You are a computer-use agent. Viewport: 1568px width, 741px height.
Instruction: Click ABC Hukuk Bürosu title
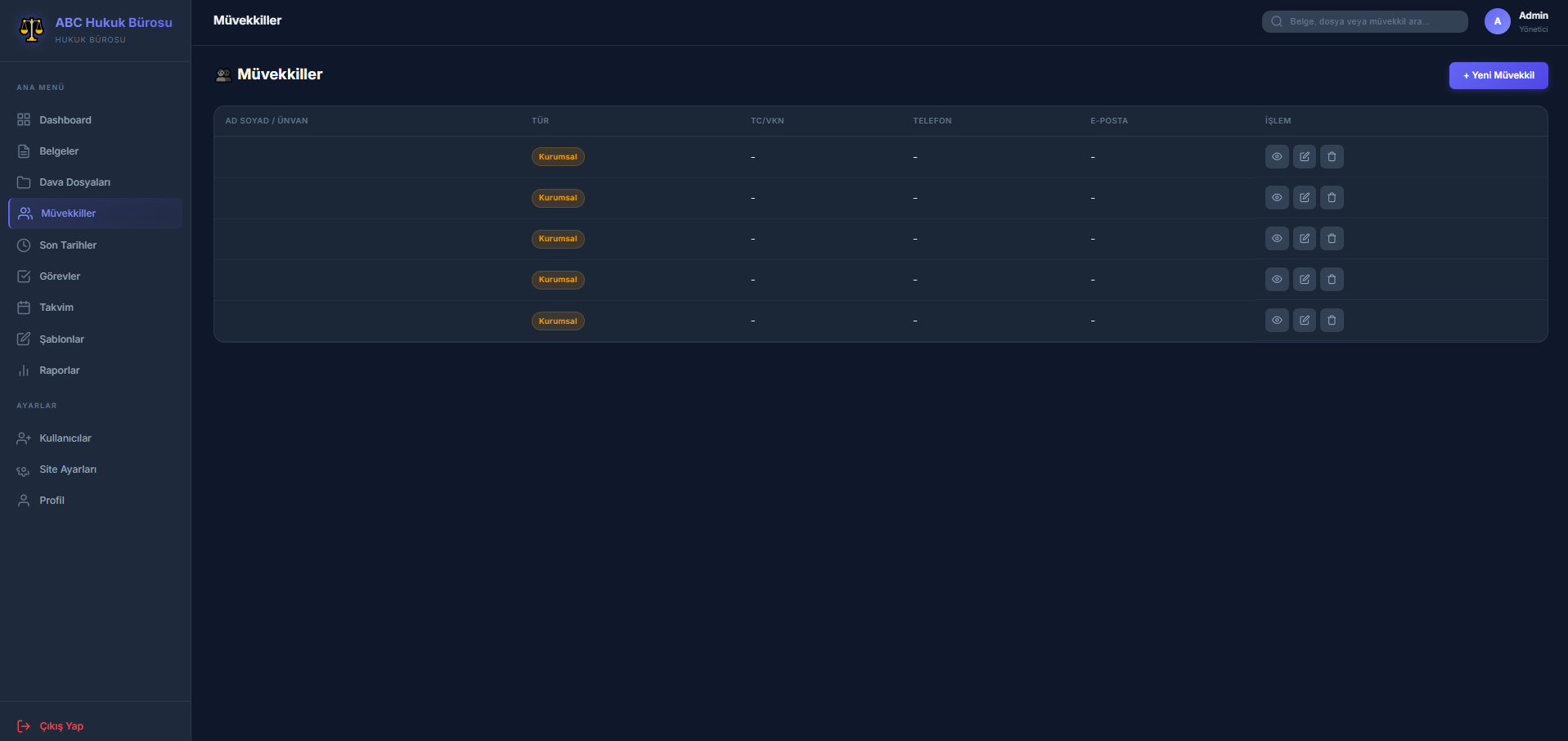114,23
